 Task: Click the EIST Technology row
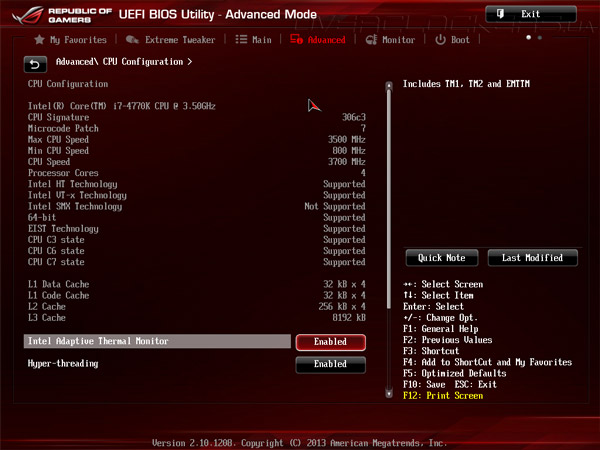196,228
